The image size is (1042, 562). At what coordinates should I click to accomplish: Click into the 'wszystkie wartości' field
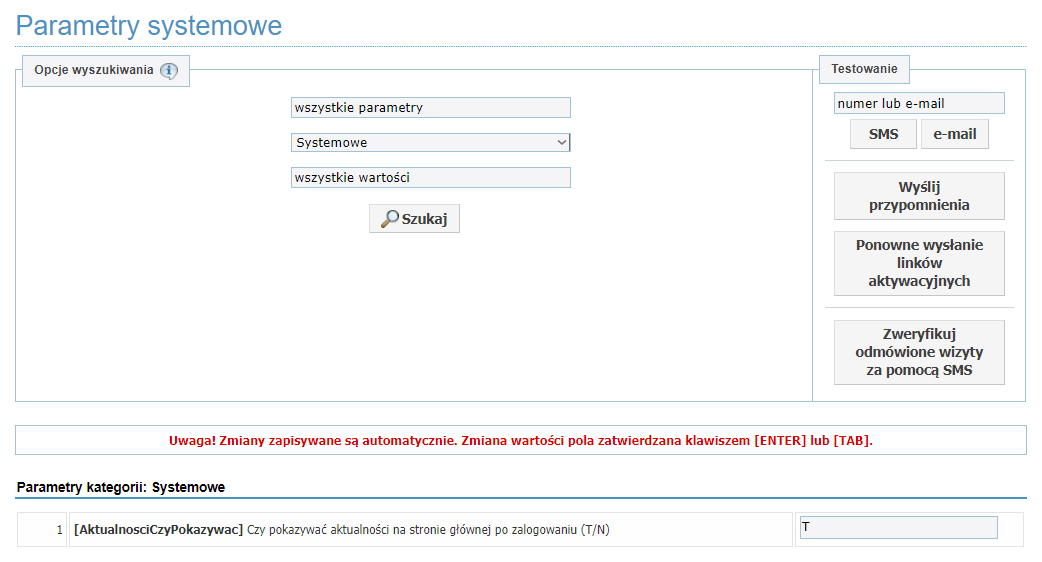point(430,178)
